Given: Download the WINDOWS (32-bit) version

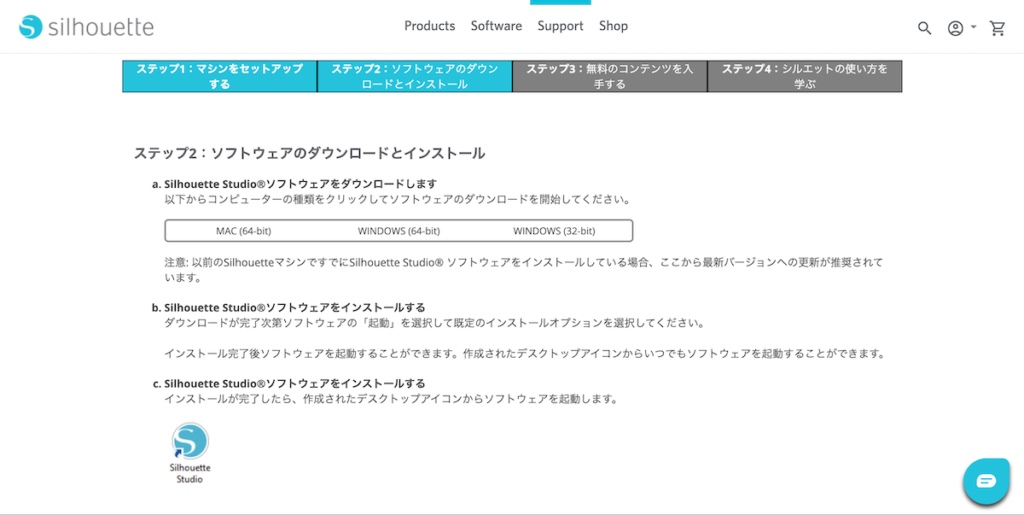Looking at the screenshot, I should pos(554,231).
